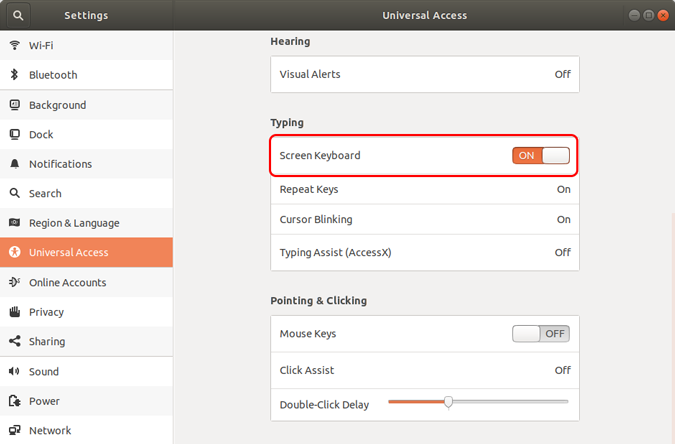Click the Privacy hand icon

15,312
